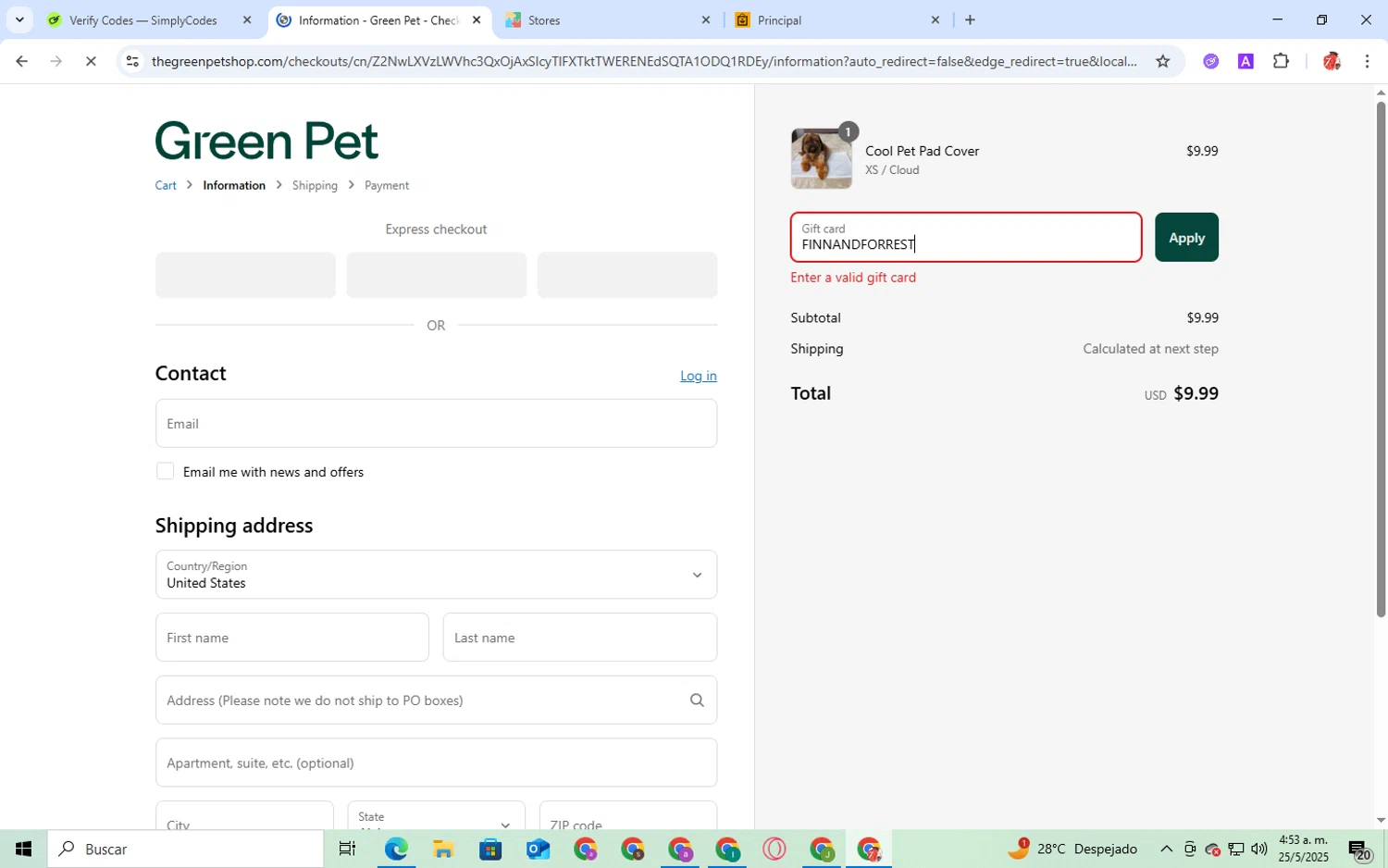This screenshot has height=868, width=1388.
Task: Click the address search magnifier icon
Action: click(x=697, y=700)
